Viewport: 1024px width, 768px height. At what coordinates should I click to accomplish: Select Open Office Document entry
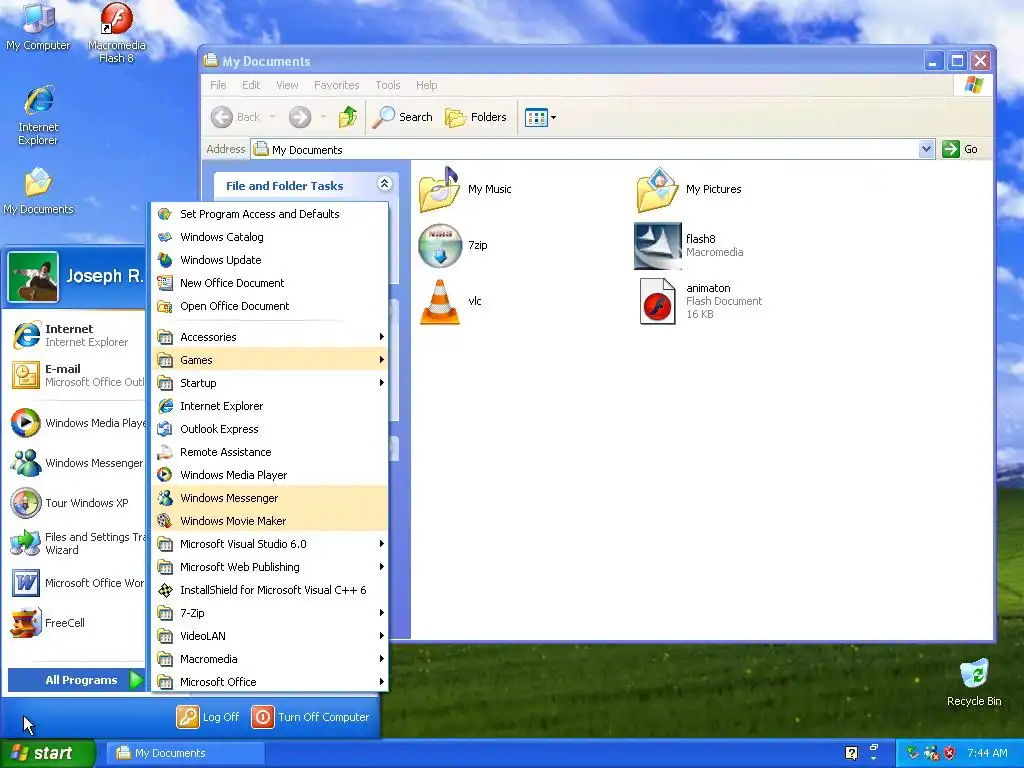(x=270, y=306)
